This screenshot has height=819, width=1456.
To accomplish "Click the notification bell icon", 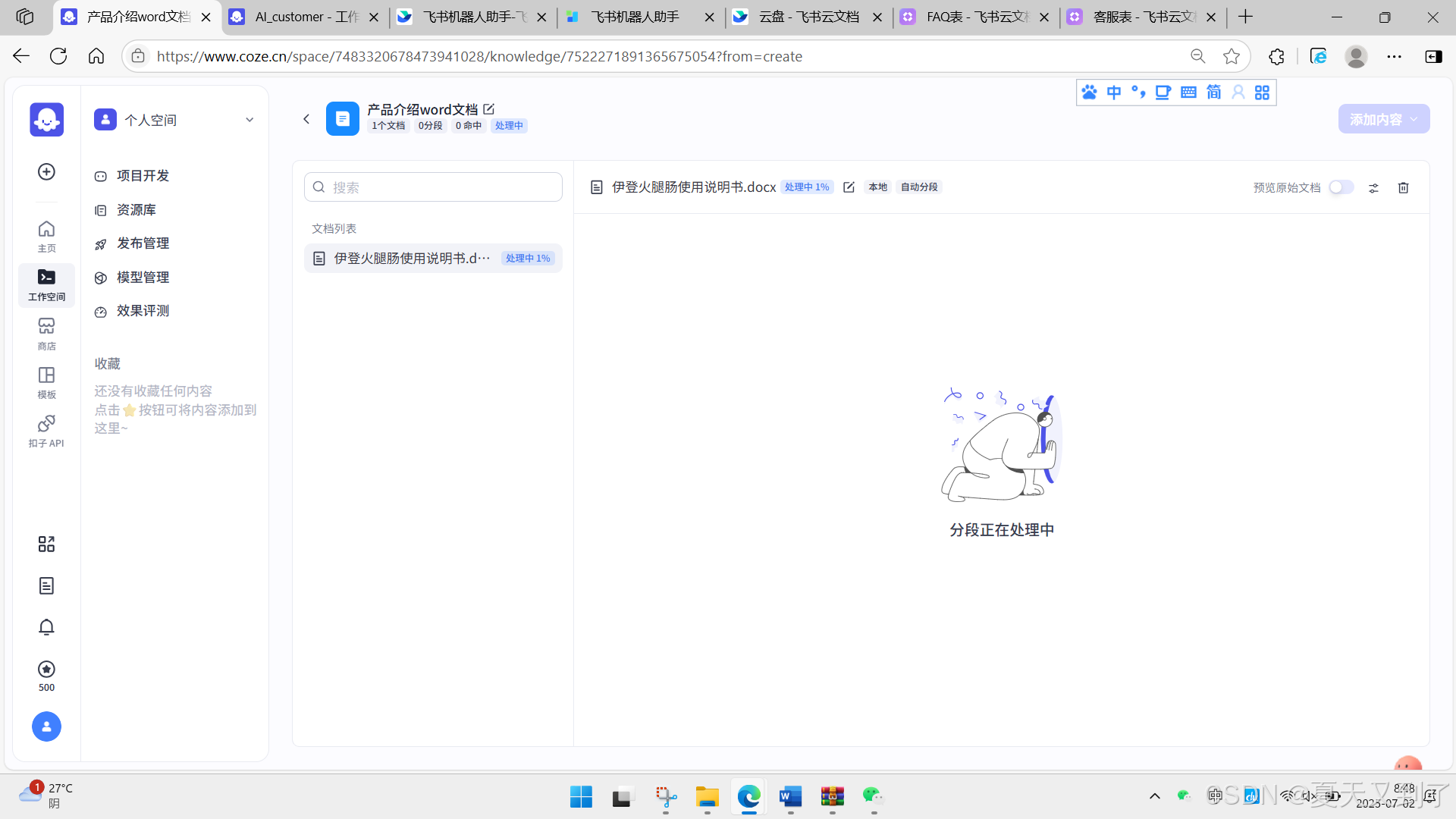I will (x=46, y=627).
